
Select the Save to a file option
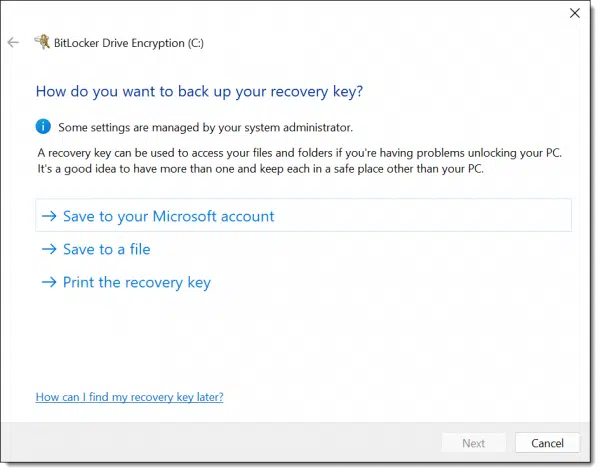pos(106,249)
